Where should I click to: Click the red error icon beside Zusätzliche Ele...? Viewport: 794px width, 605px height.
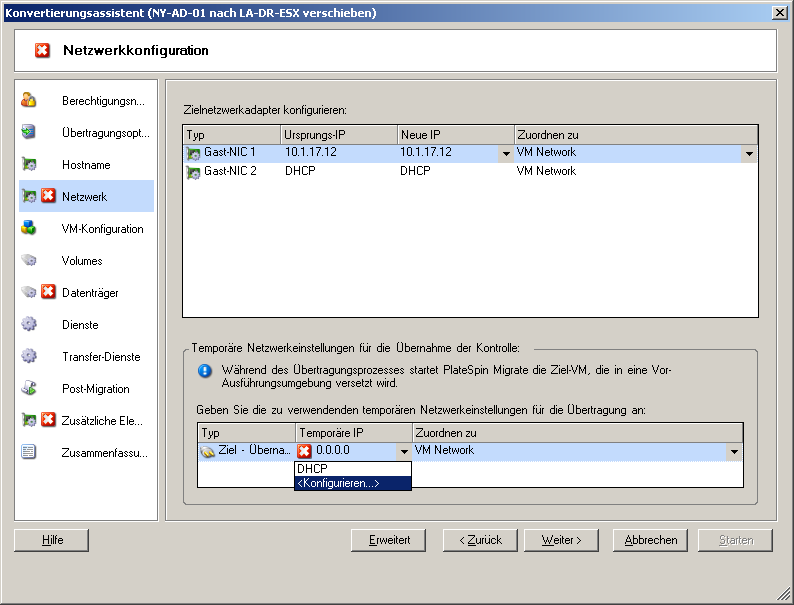pos(48,420)
